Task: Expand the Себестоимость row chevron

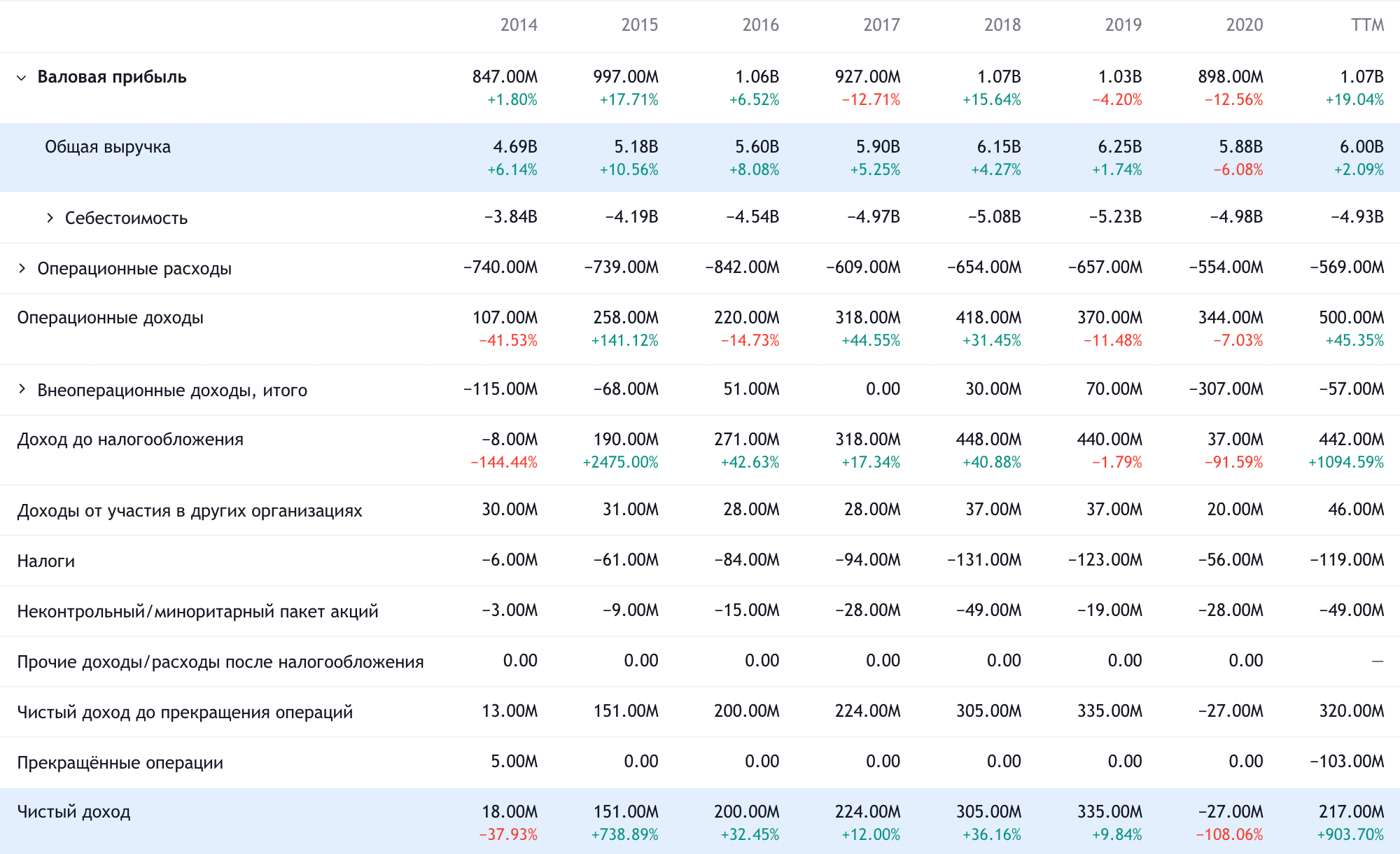Action: 50,218
